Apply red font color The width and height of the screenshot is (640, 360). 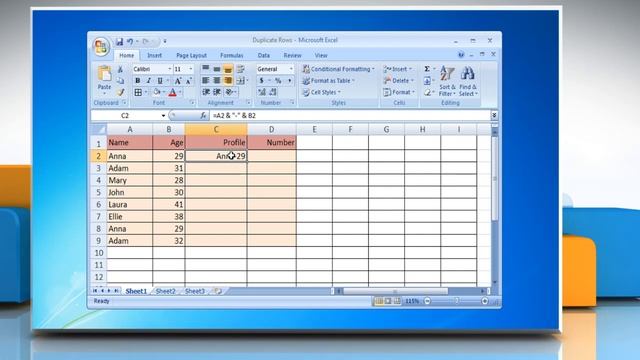click(x=173, y=93)
